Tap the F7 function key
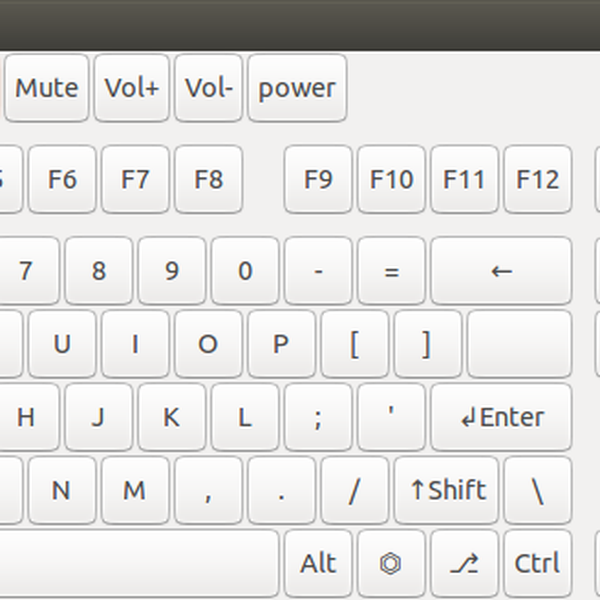 [x=135, y=180]
